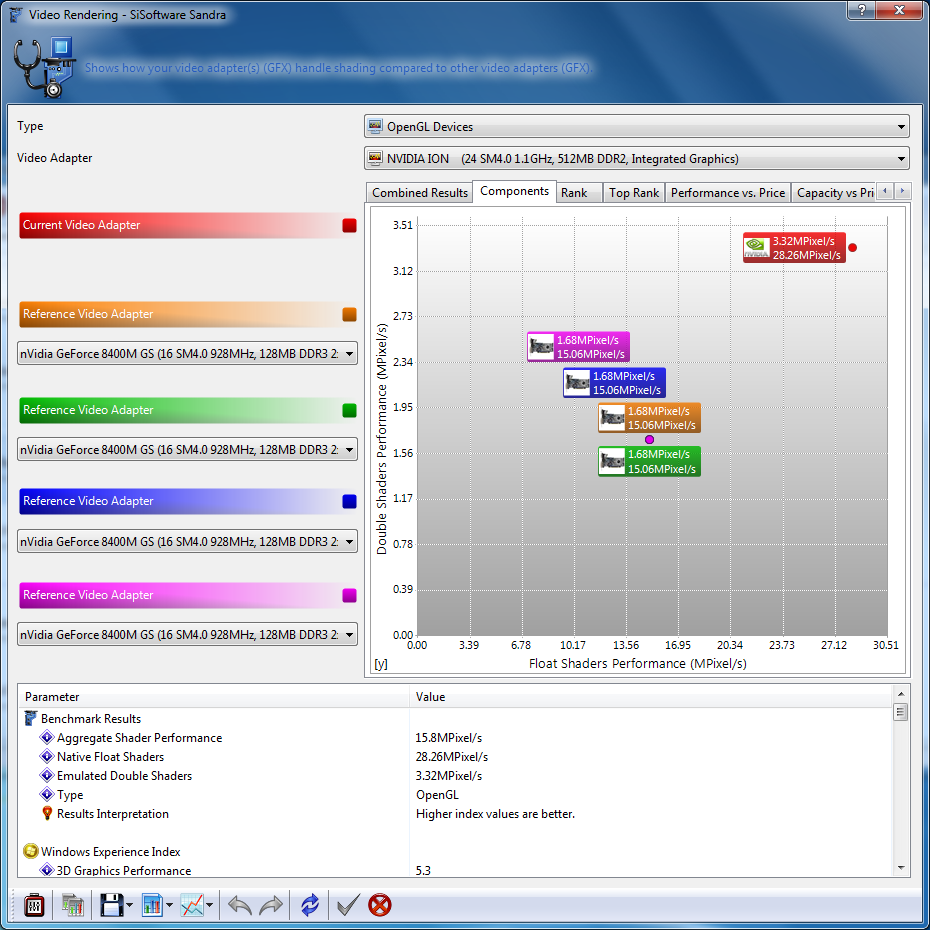Open the help question mark button
Image resolution: width=930 pixels, height=930 pixels.
click(x=862, y=10)
